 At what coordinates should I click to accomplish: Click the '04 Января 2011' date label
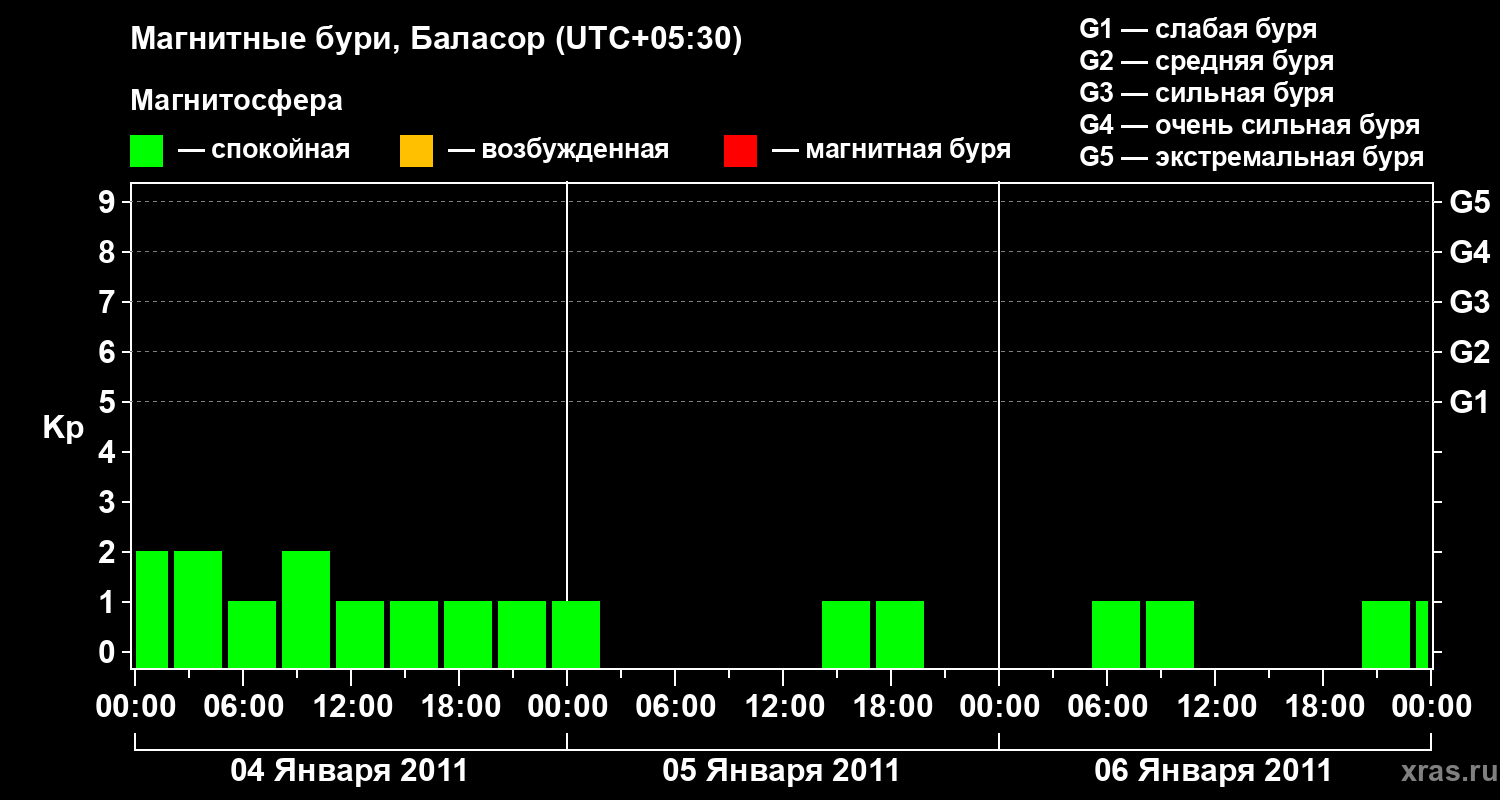click(349, 771)
